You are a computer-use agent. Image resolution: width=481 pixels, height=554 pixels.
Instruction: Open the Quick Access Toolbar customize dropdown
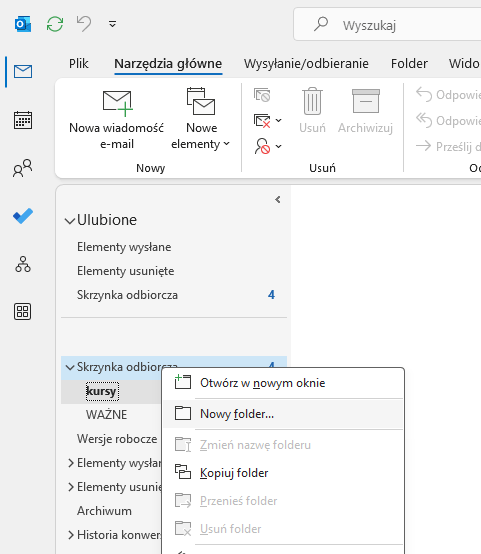click(112, 24)
